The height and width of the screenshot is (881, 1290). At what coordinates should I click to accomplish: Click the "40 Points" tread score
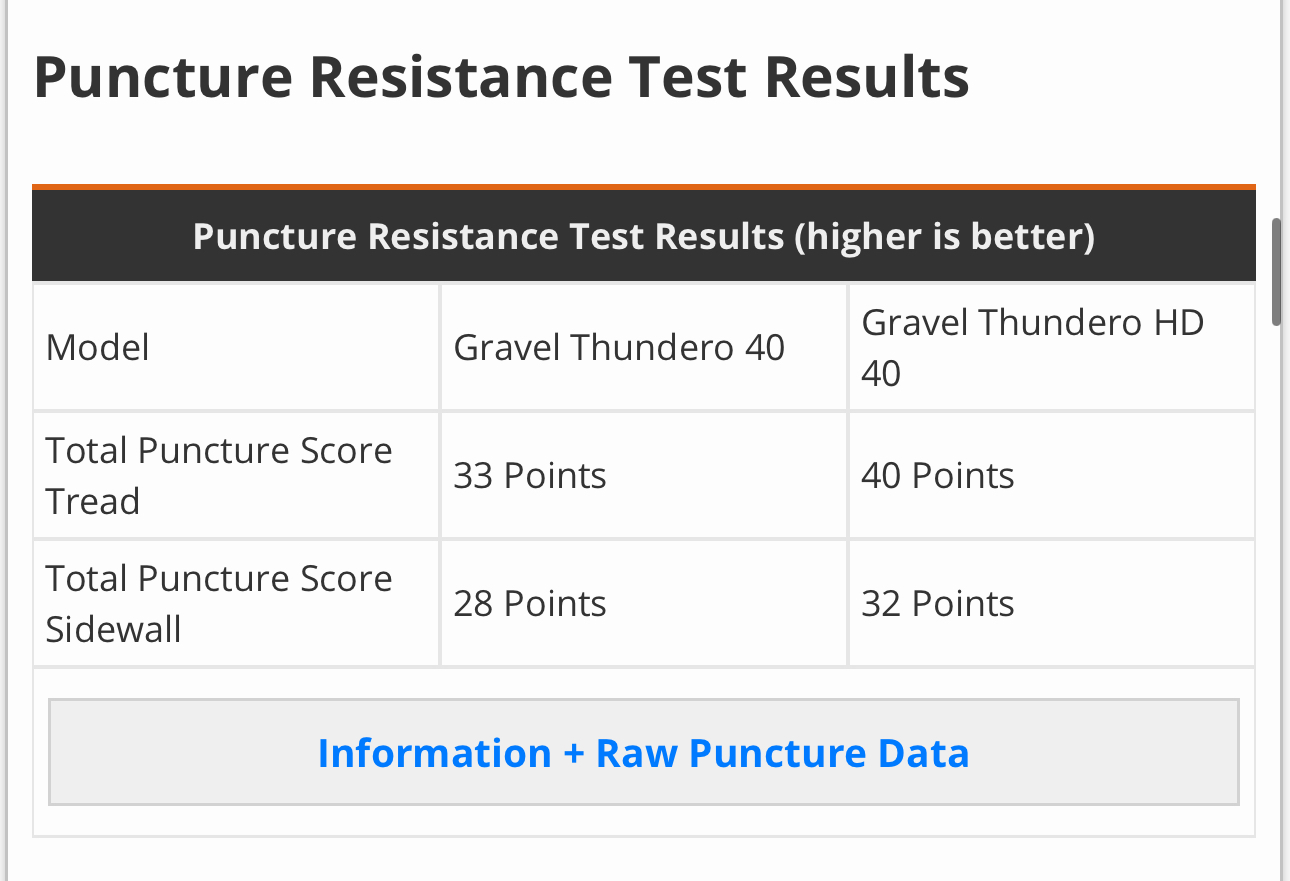pyautogui.click(x=938, y=475)
